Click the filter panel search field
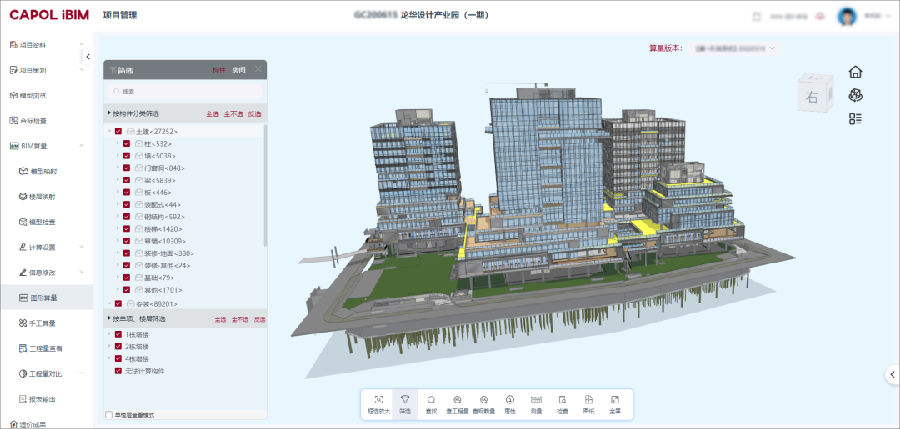Image resolution: width=900 pixels, height=429 pixels. click(185, 91)
